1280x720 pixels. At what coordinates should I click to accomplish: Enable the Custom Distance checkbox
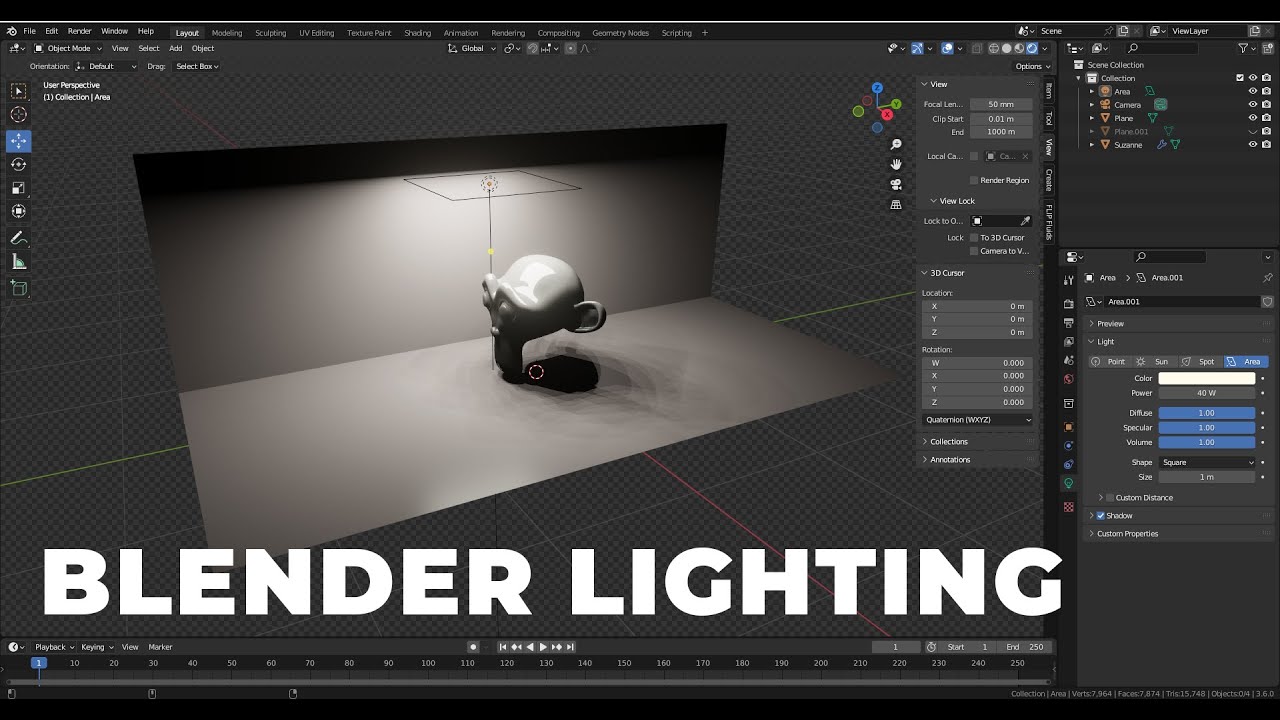coord(1110,497)
